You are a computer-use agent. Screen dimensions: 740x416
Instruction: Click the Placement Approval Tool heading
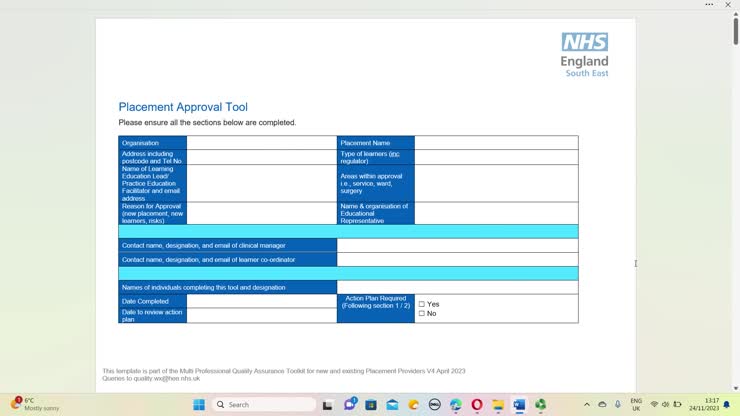click(x=183, y=107)
